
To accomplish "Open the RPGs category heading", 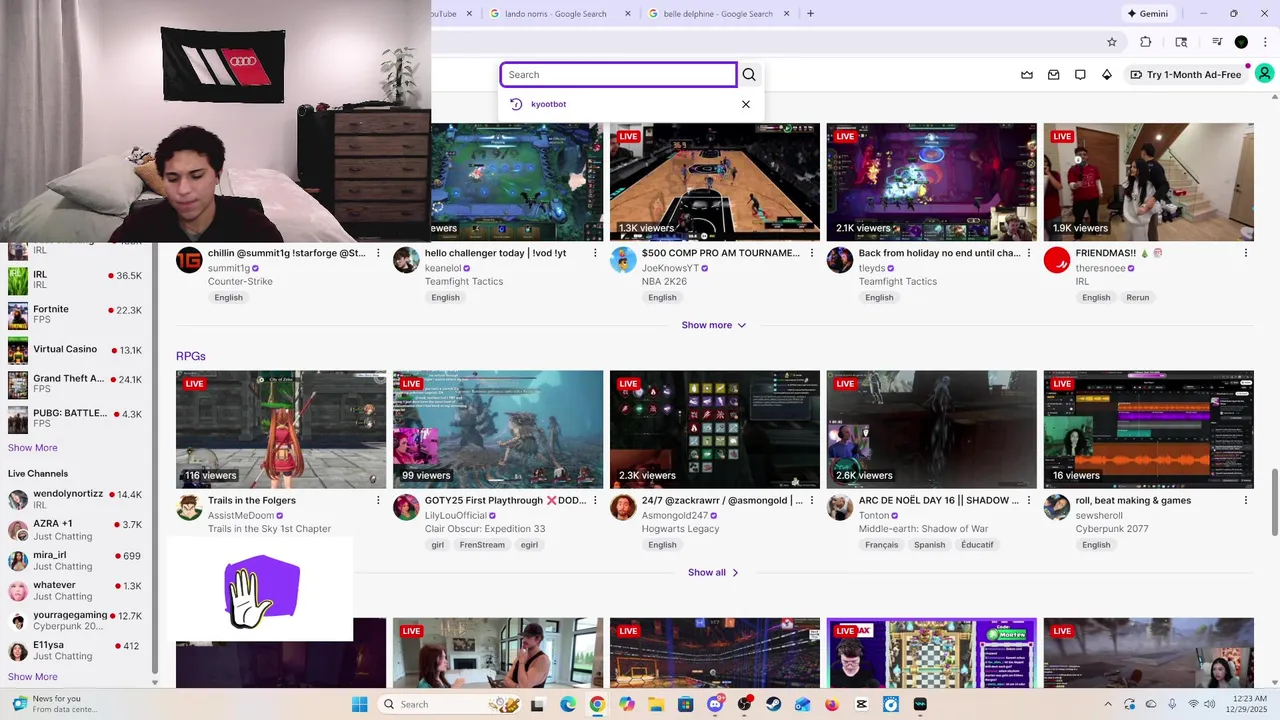I will click(191, 356).
